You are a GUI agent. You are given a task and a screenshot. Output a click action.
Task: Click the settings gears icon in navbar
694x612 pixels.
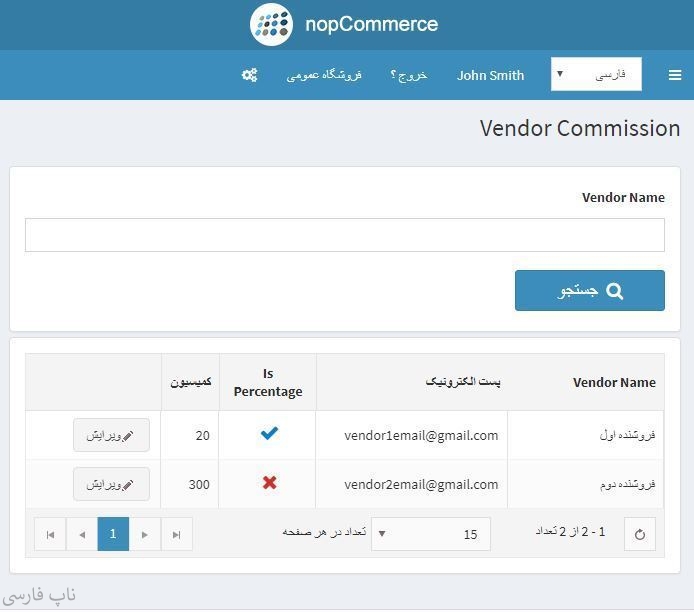click(x=249, y=75)
